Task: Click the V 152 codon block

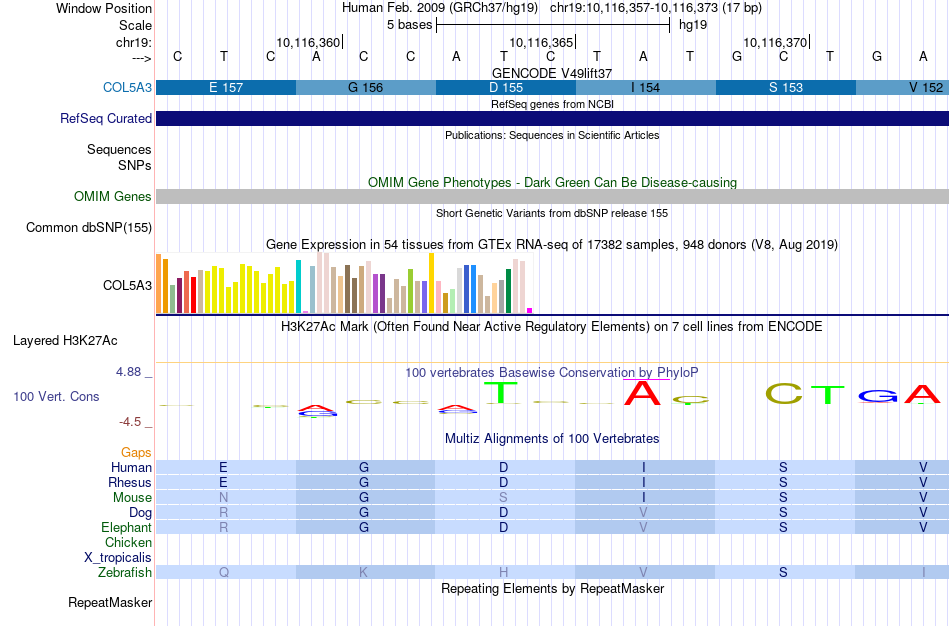Action: click(903, 87)
